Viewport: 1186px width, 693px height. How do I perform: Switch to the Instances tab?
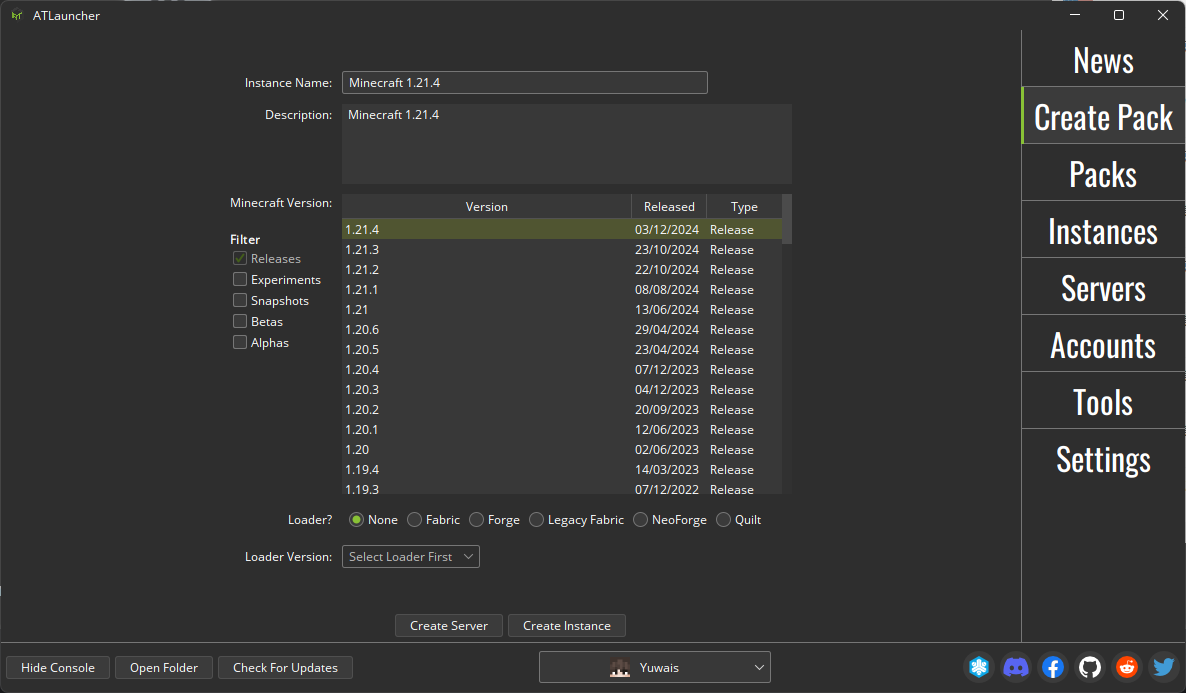pos(1103,232)
